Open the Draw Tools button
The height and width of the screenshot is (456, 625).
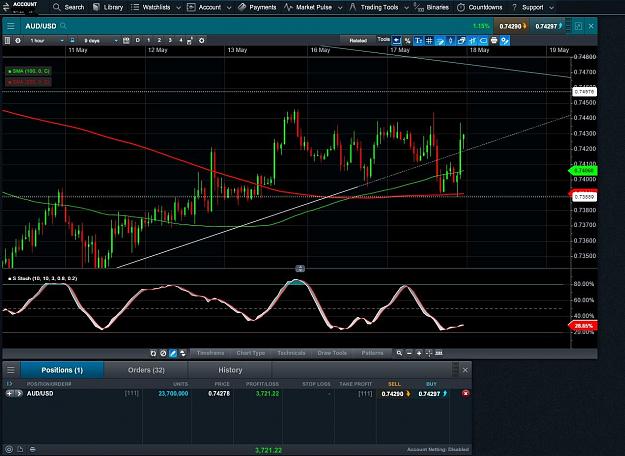click(332, 353)
